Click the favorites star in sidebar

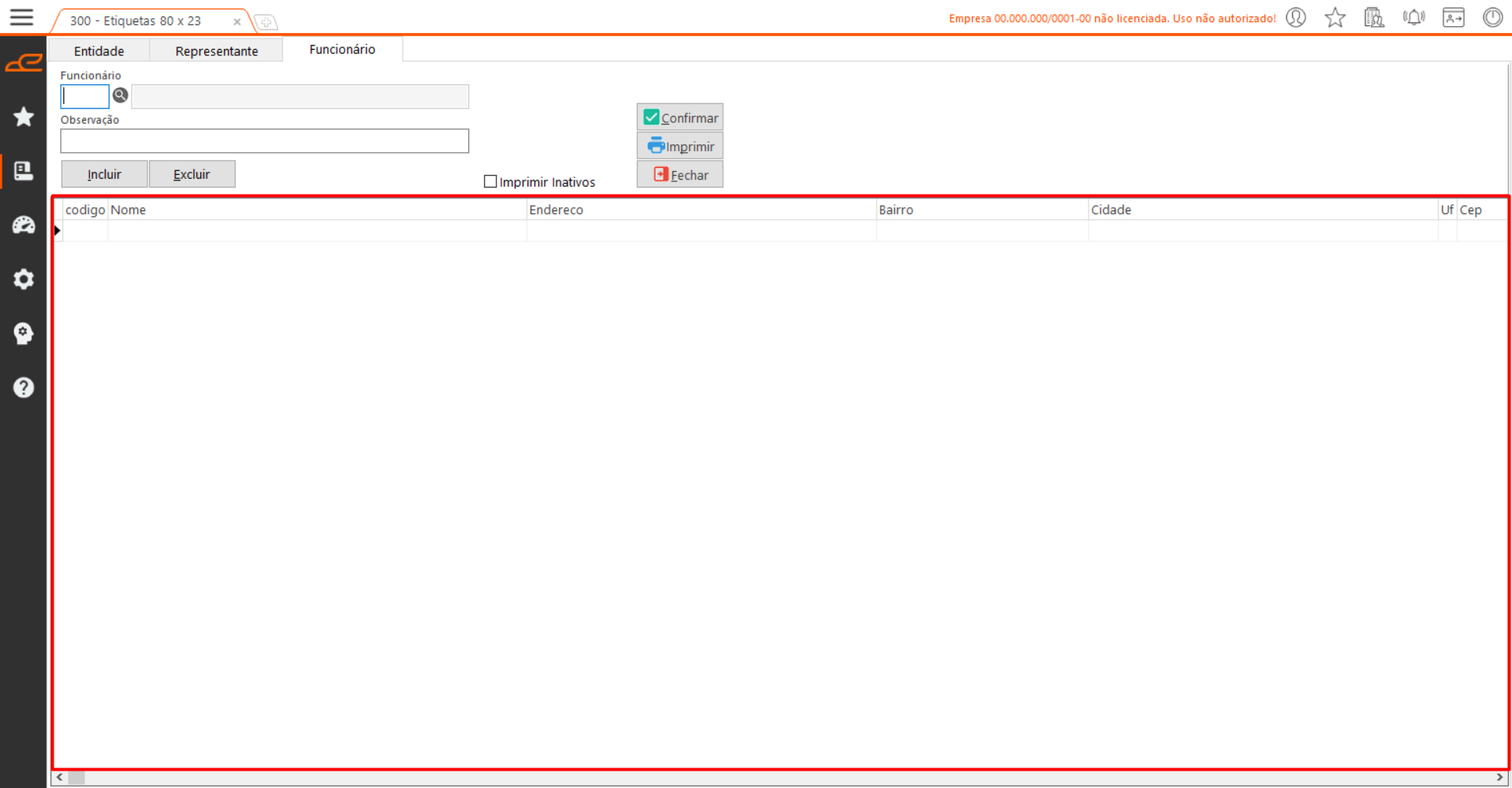tap(24, 117)
